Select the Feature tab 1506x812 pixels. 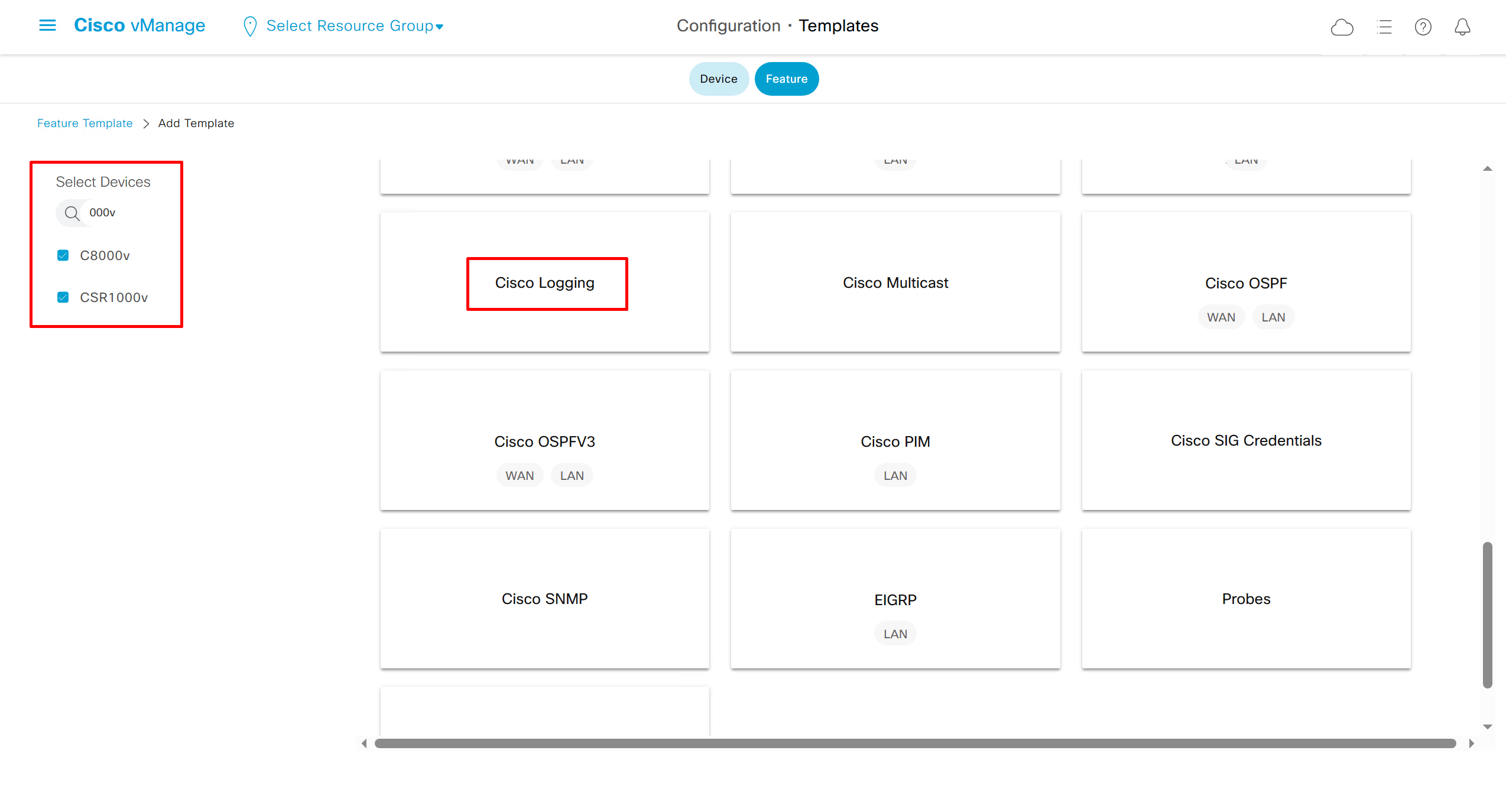786,79
